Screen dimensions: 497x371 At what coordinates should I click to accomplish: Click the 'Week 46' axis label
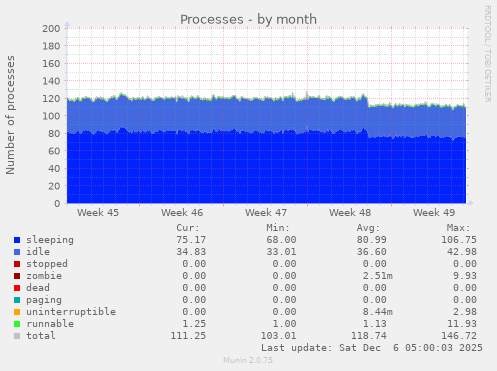coord(182,213)
